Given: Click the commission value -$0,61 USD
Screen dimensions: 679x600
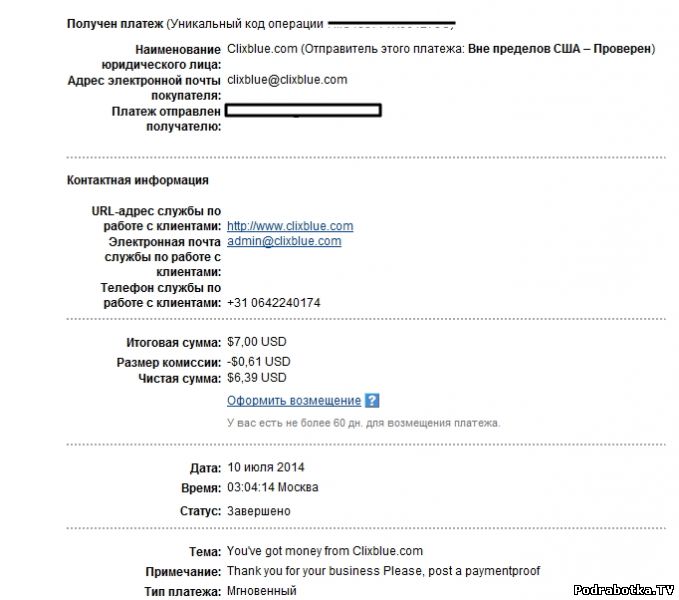Looking at the screenshot, I should point(259,362).
